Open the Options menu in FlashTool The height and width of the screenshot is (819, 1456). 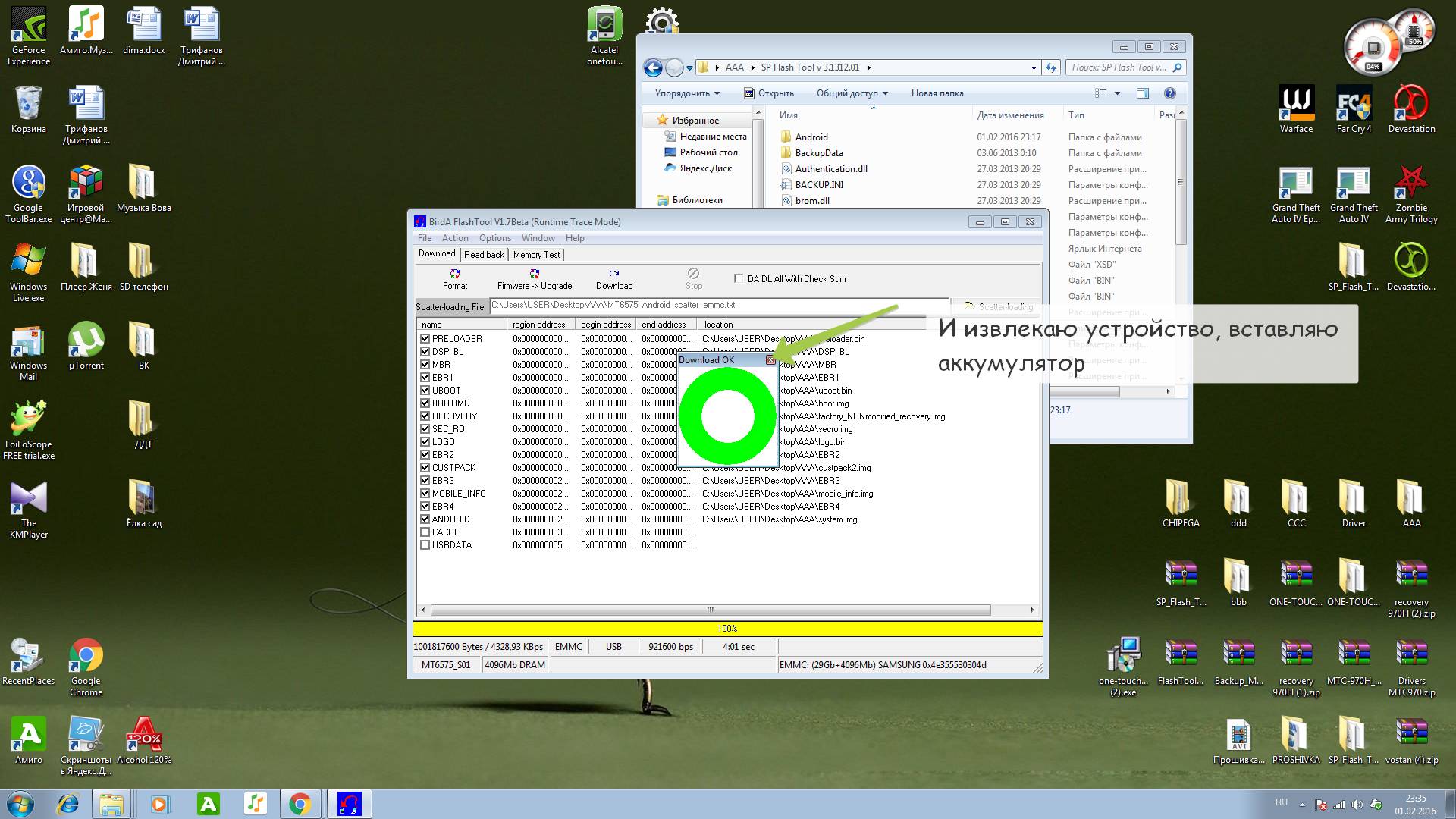pos(494,238)
